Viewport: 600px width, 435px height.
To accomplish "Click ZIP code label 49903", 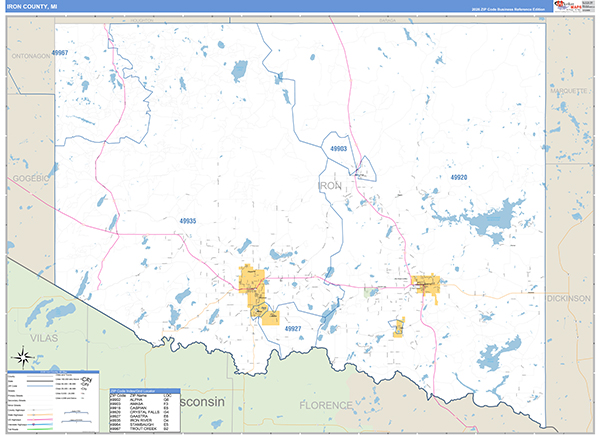I will (x=339, y=148).
